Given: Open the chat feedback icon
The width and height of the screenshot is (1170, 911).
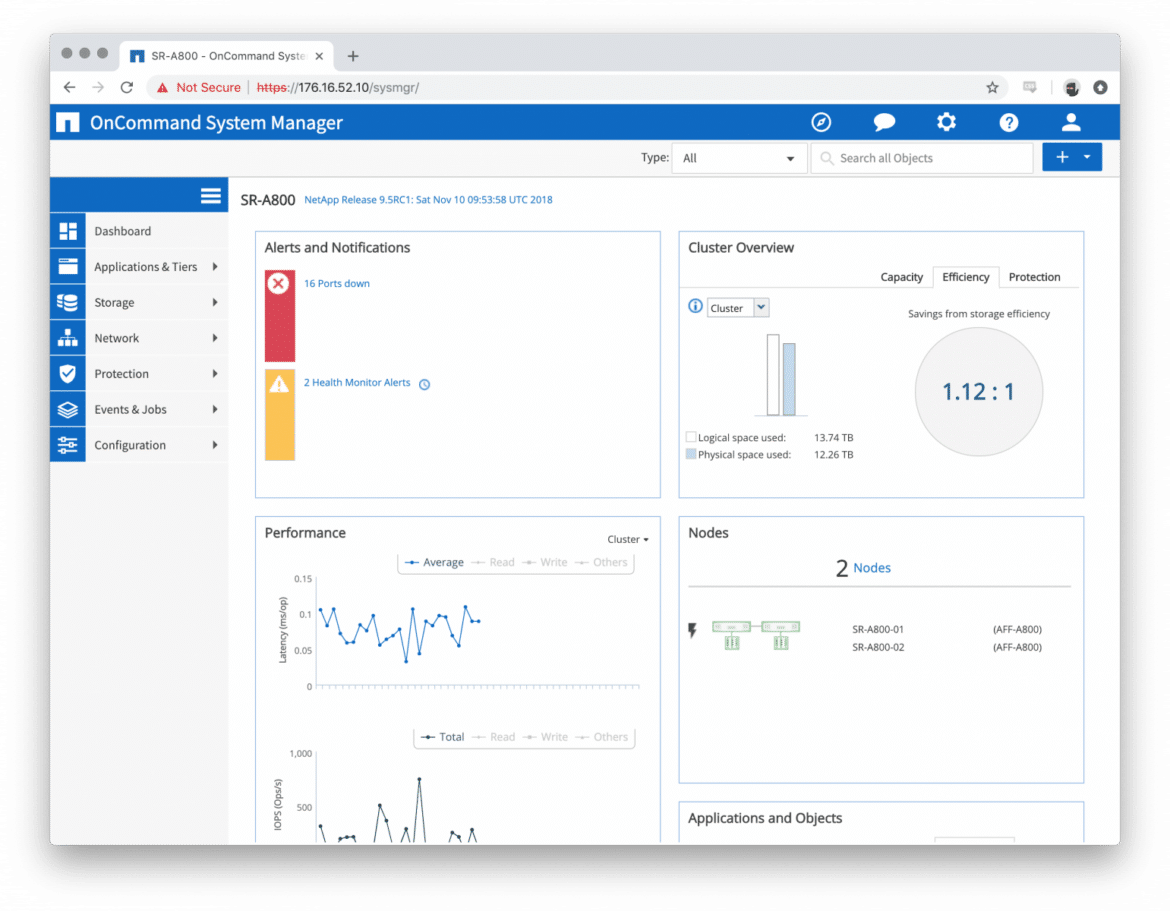Looking at the screenshot, I should pos(884,122).
